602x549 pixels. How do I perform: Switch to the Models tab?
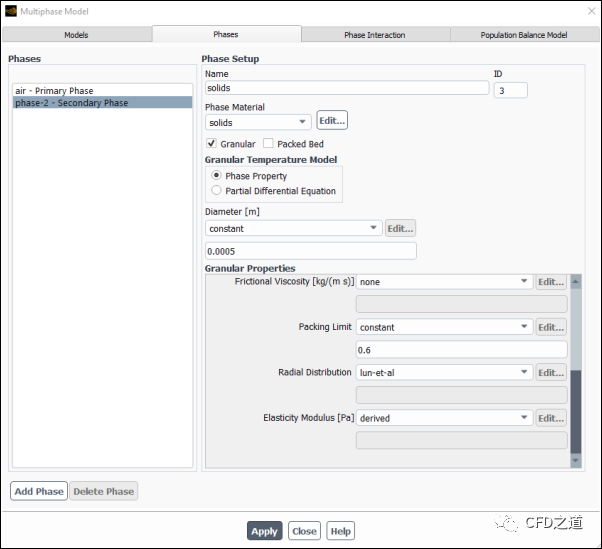click(x=76, y=35)
